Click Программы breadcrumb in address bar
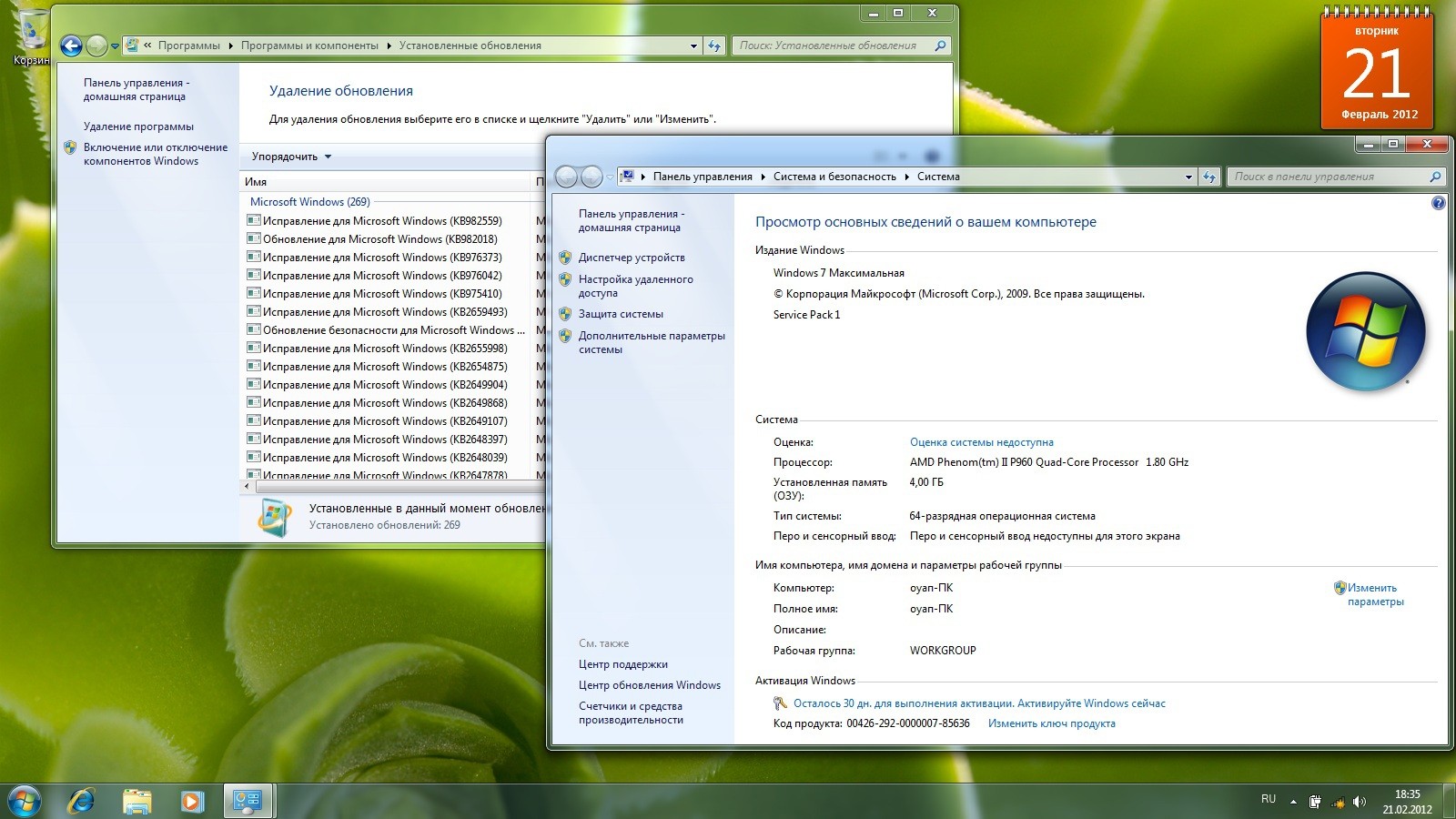The image size is (1456, 819). (189, 45)
